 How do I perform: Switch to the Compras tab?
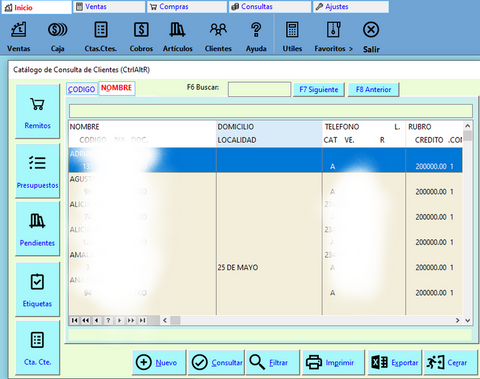pos(187,7)
